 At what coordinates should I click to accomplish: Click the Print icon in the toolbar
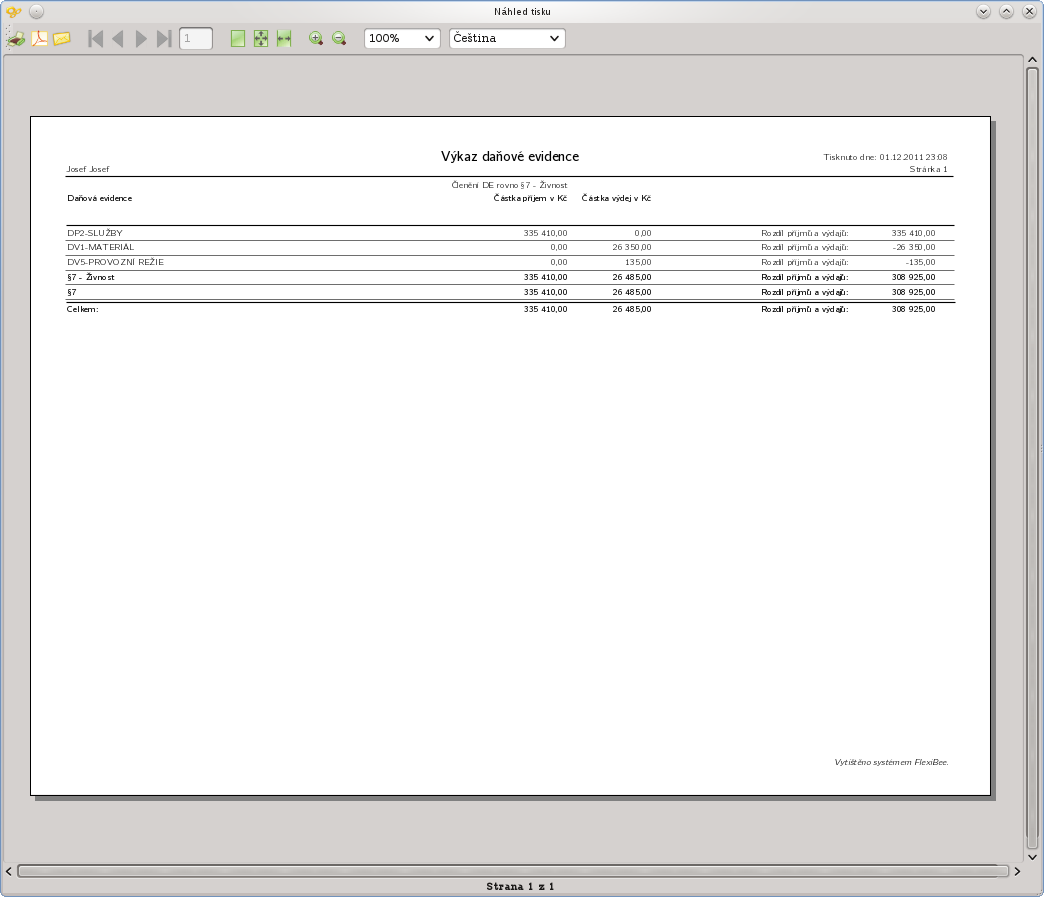tap(17, 39)
